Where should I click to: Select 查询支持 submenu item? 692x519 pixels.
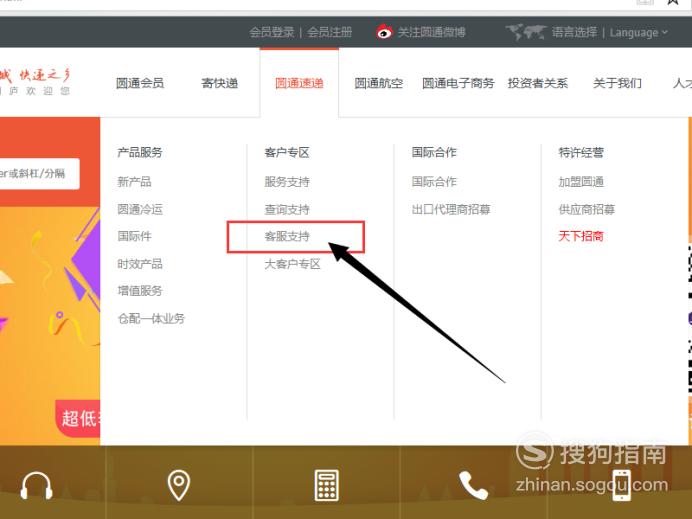[287, 209]
